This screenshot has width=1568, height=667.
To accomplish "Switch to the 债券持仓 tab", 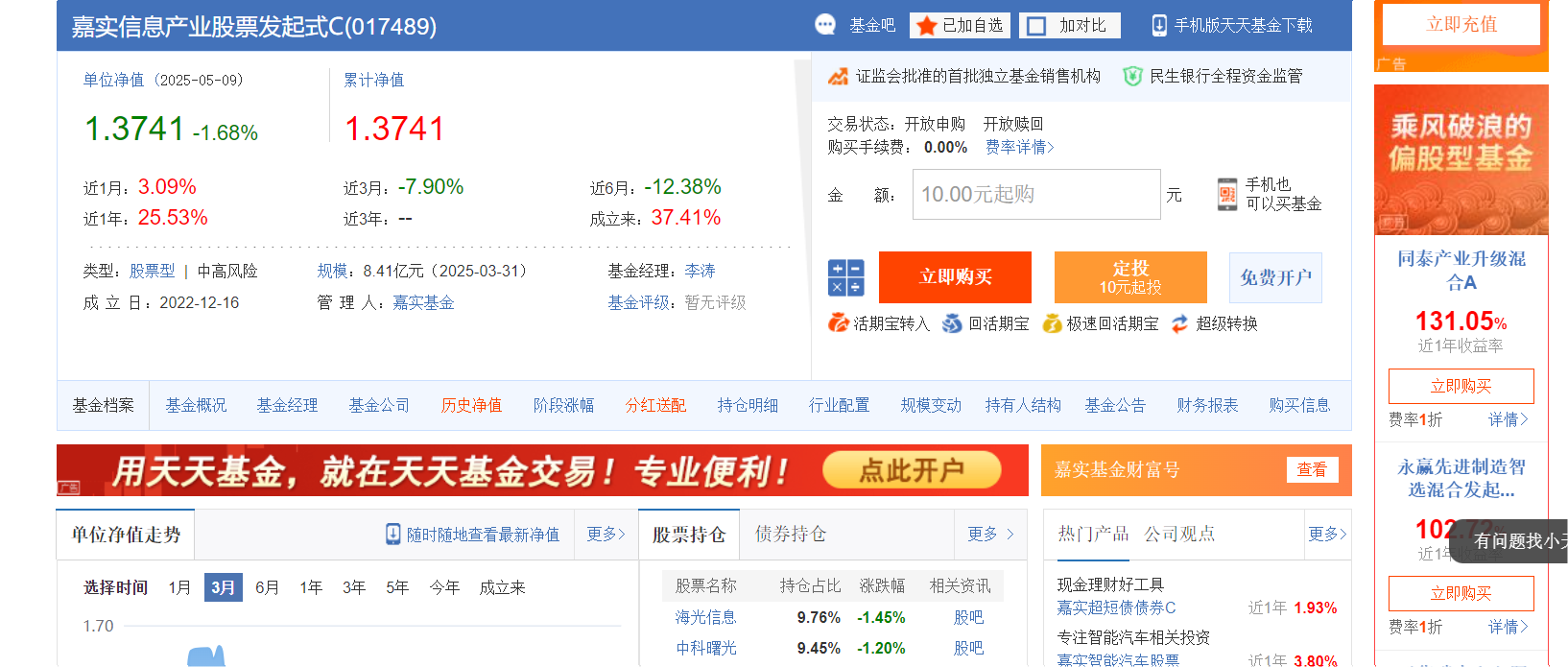I will coord(790,534).
